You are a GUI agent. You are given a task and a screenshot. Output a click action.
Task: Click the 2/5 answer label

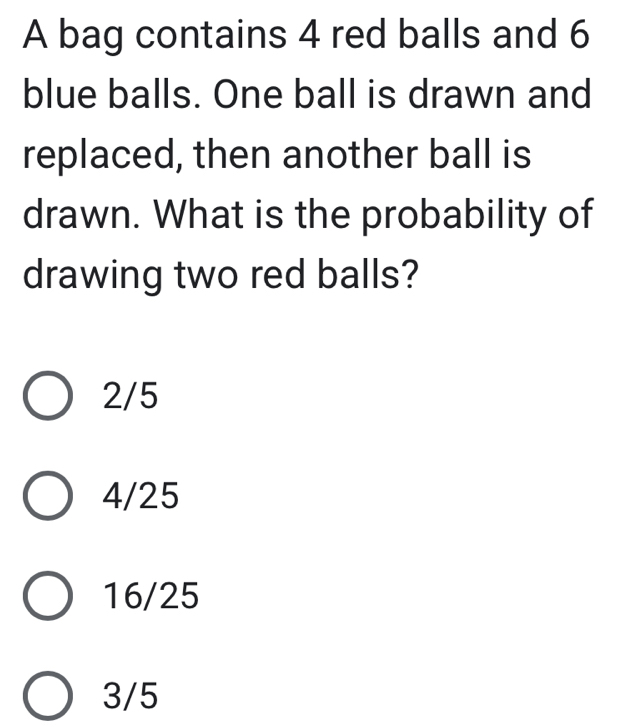click(130, 398)
